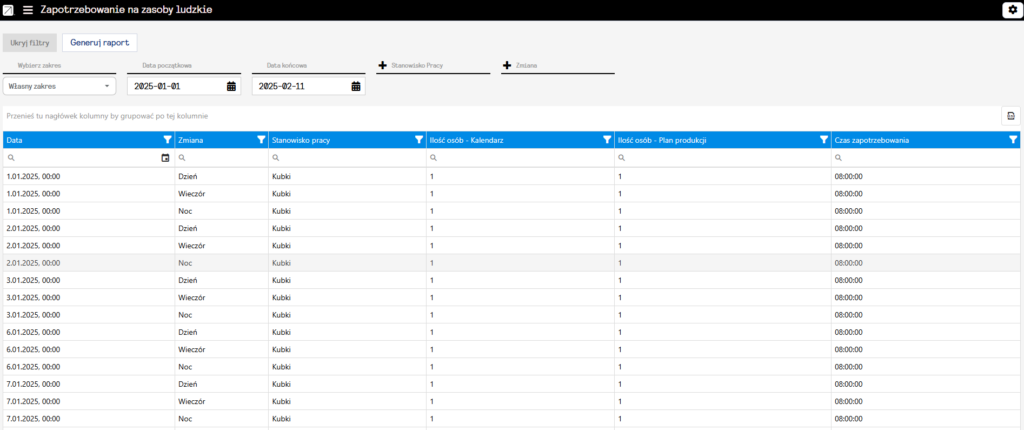Click the Ukryj filtry button
Image resolution: width=1024 pixels, height=430 pixels.
(29, 43)
